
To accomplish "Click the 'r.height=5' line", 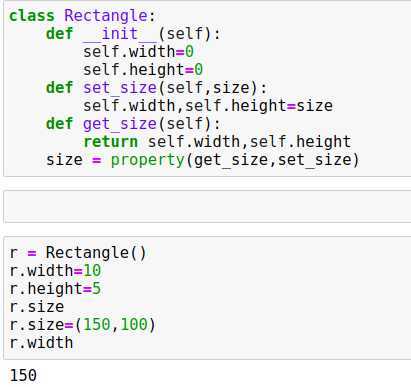I will (x=55, y=288).
